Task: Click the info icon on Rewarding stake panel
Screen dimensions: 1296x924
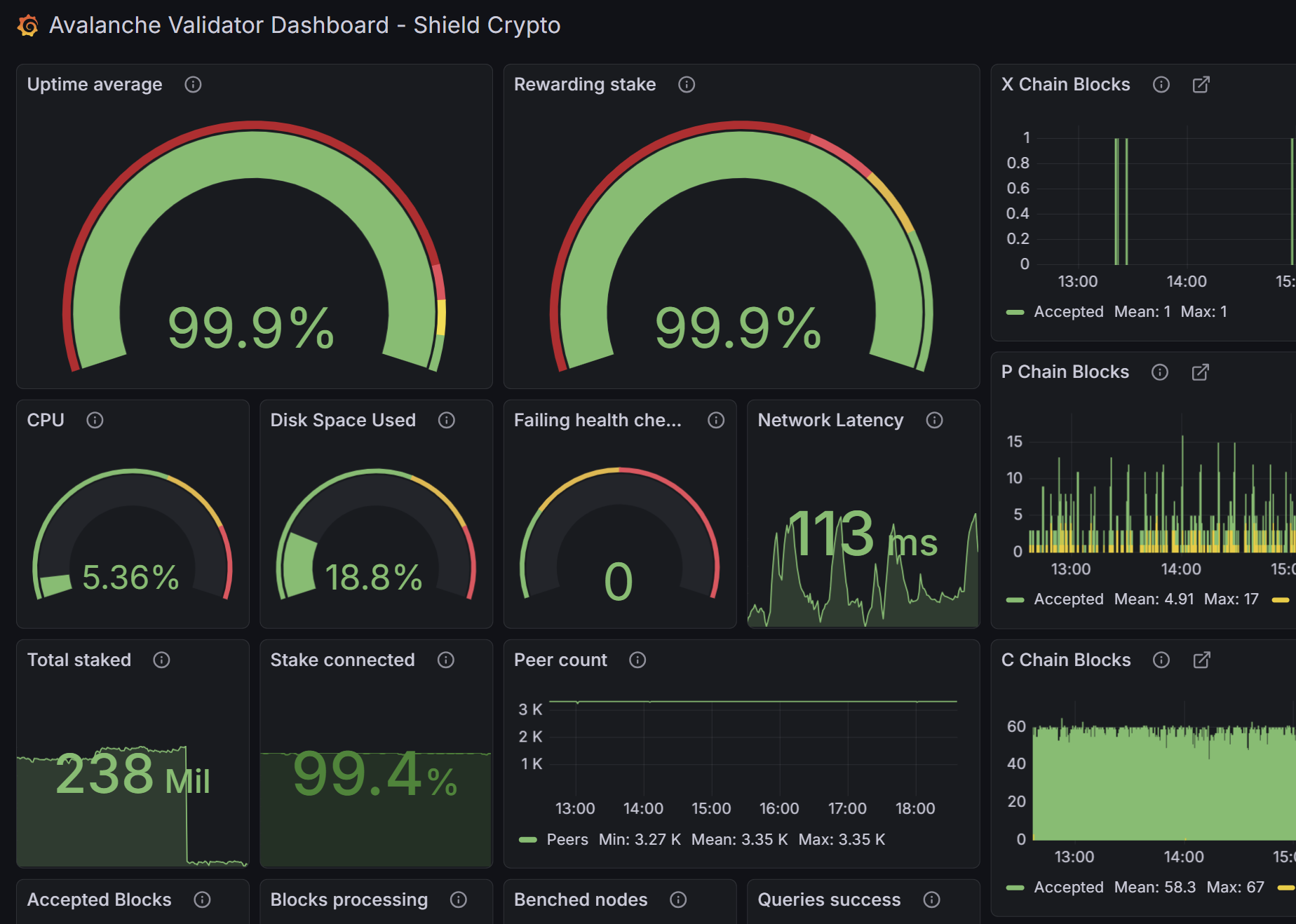Action: 686,84
